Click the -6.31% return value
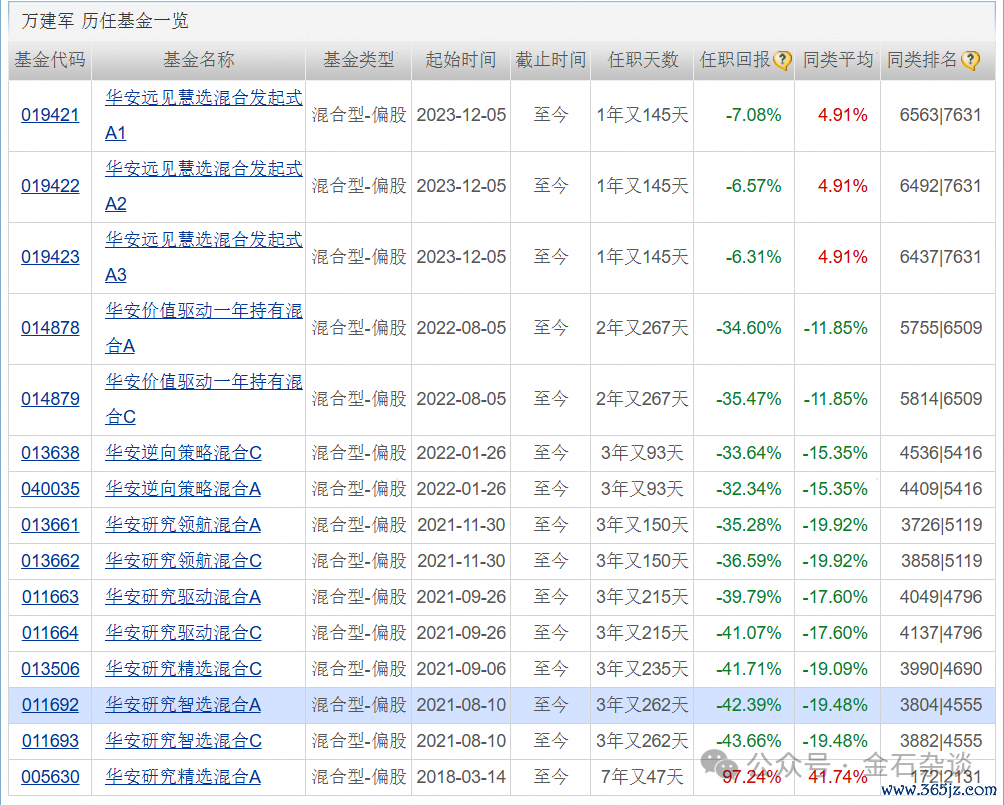 coord(754,257)
